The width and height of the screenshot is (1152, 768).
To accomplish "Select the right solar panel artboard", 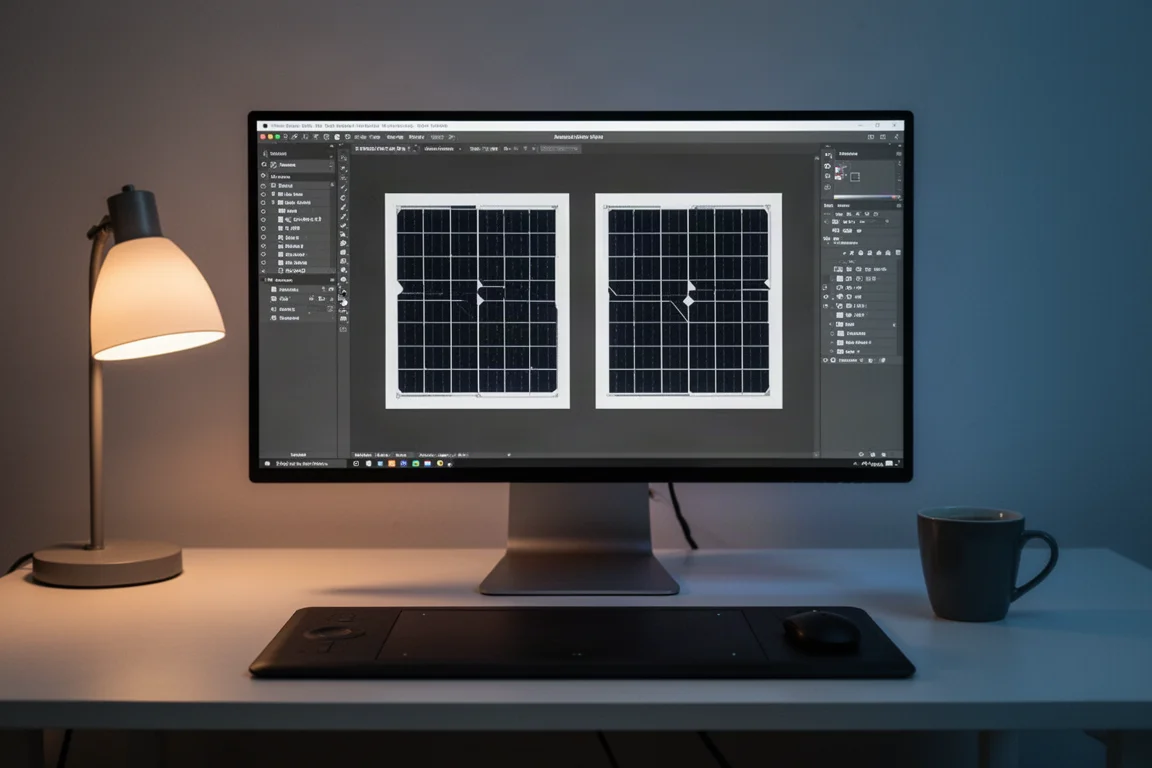I will [x=688, y=301].
